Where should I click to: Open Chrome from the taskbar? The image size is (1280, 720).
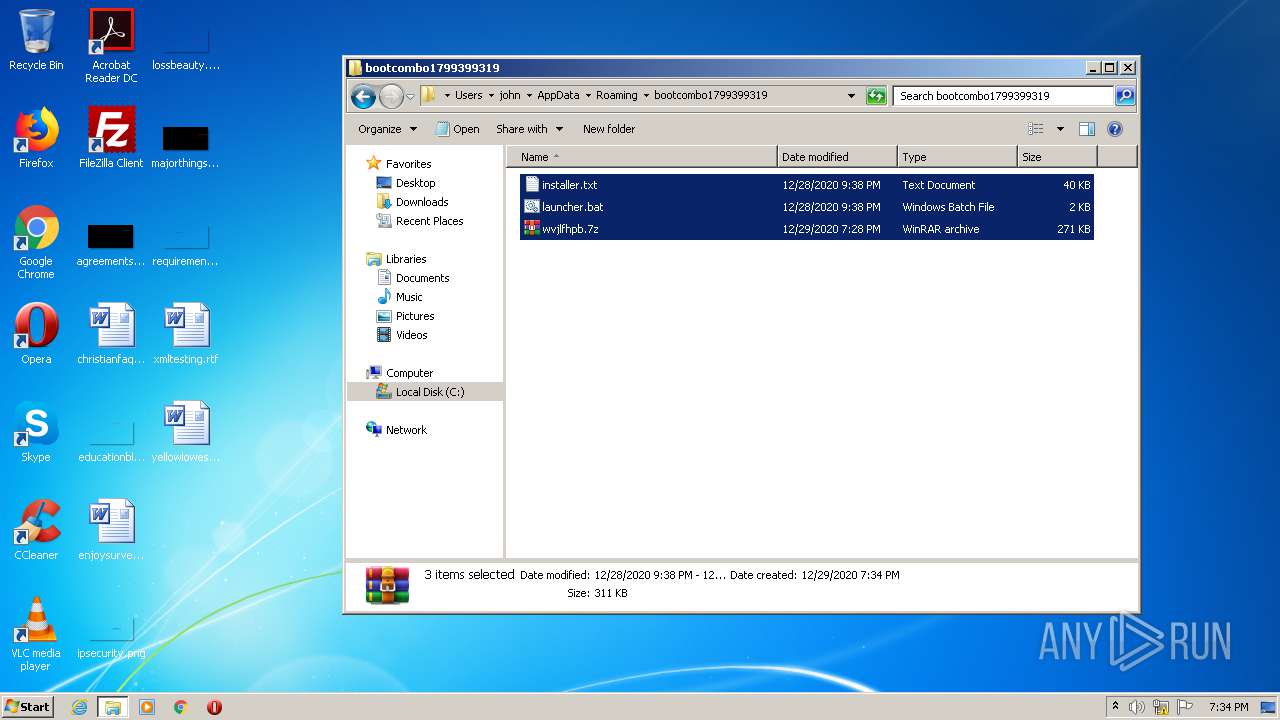[x=180, y=707]
